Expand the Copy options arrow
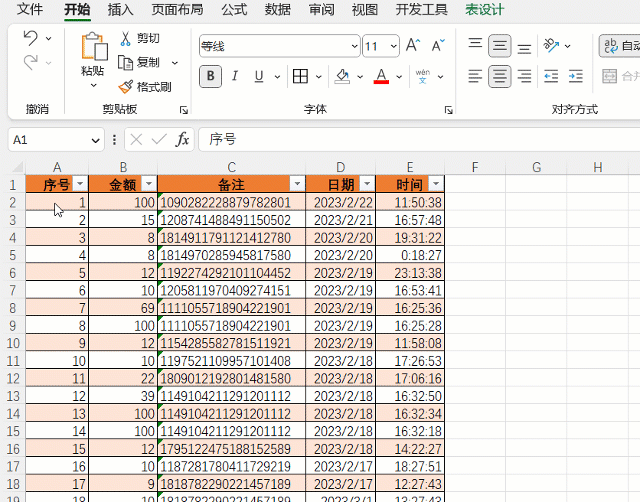The width and height of the screenshot is (640, 502). [175, 63]
